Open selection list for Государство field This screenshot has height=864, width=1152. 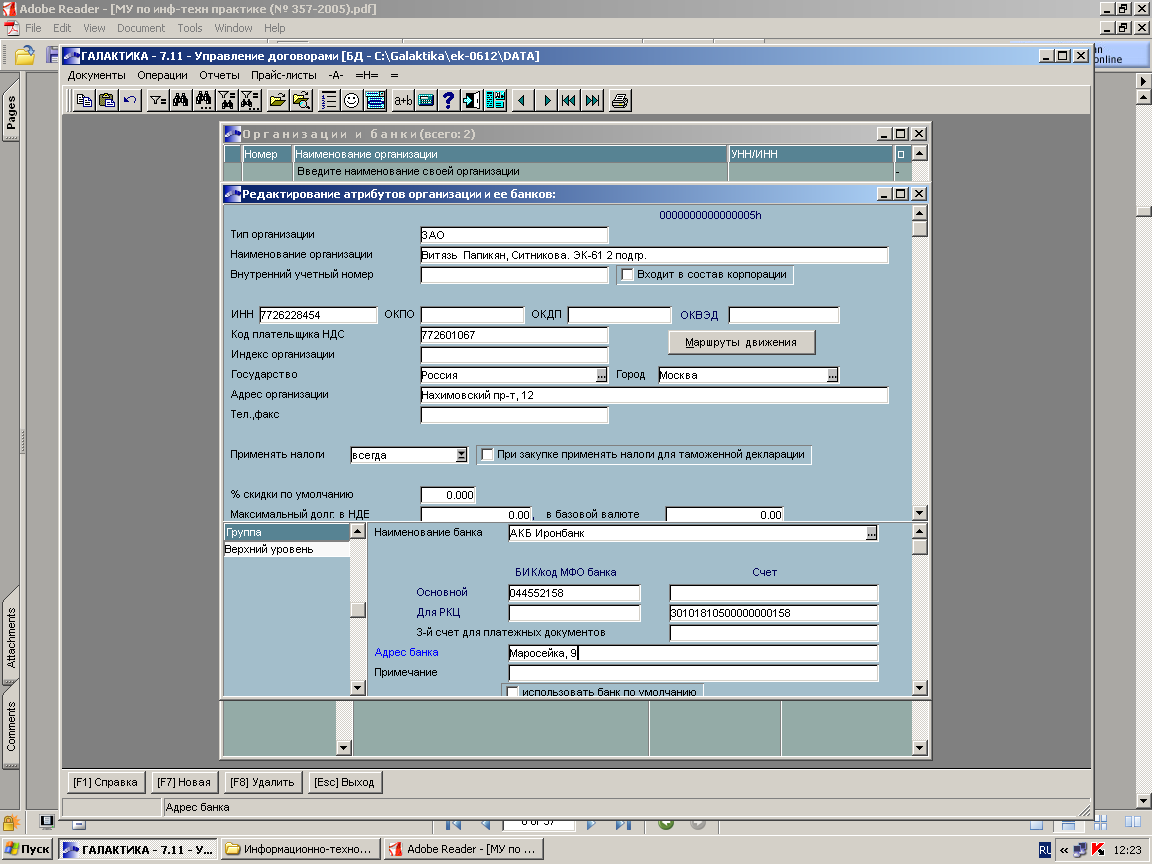pos(601,375)
